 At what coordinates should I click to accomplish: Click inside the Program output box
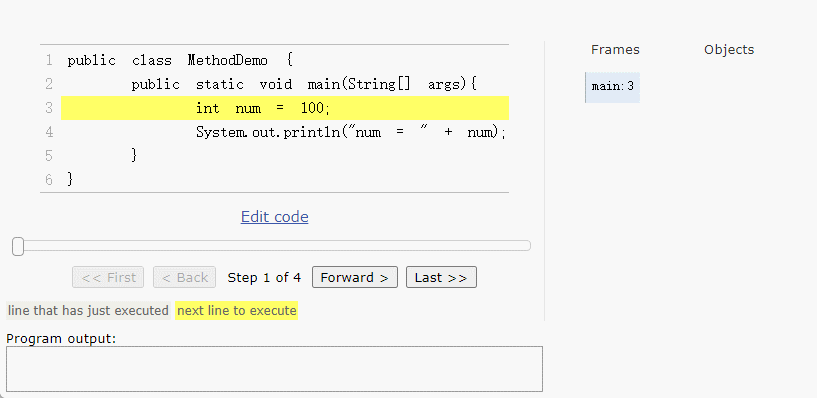[x=274, y=369]
